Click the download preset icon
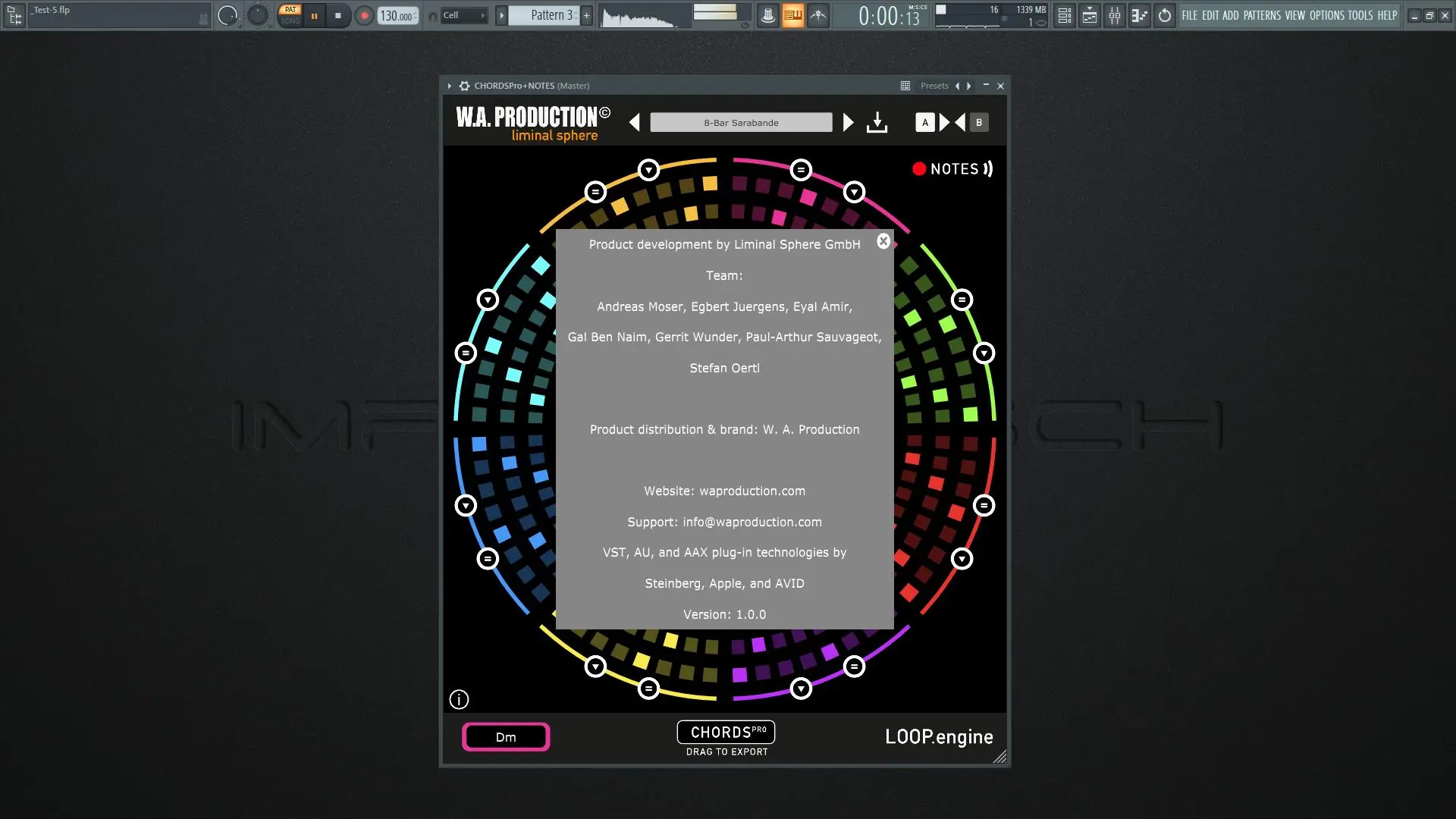 tap(877, 122)
